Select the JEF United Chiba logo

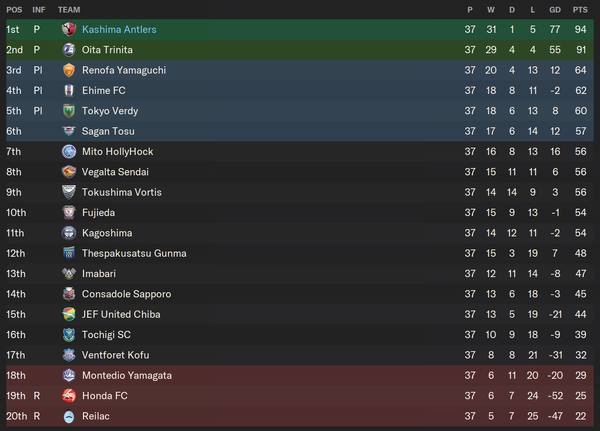(x=69, y=314)
